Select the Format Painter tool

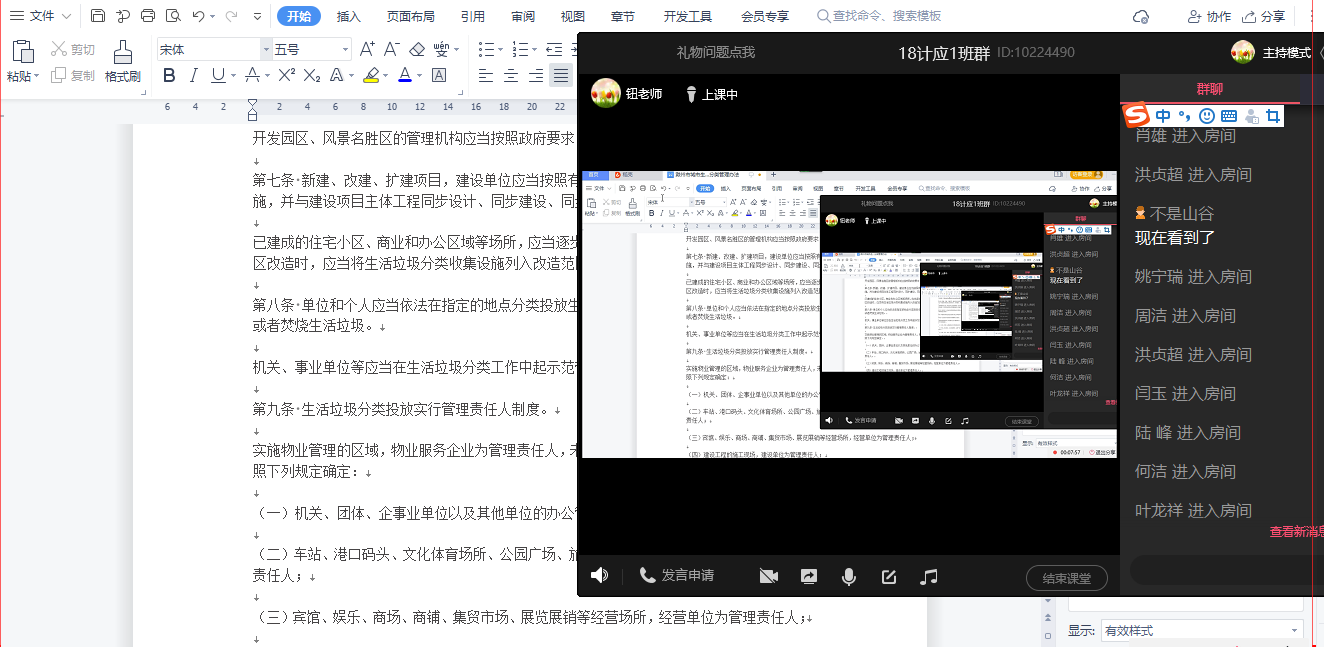click(x=122, y=62)
